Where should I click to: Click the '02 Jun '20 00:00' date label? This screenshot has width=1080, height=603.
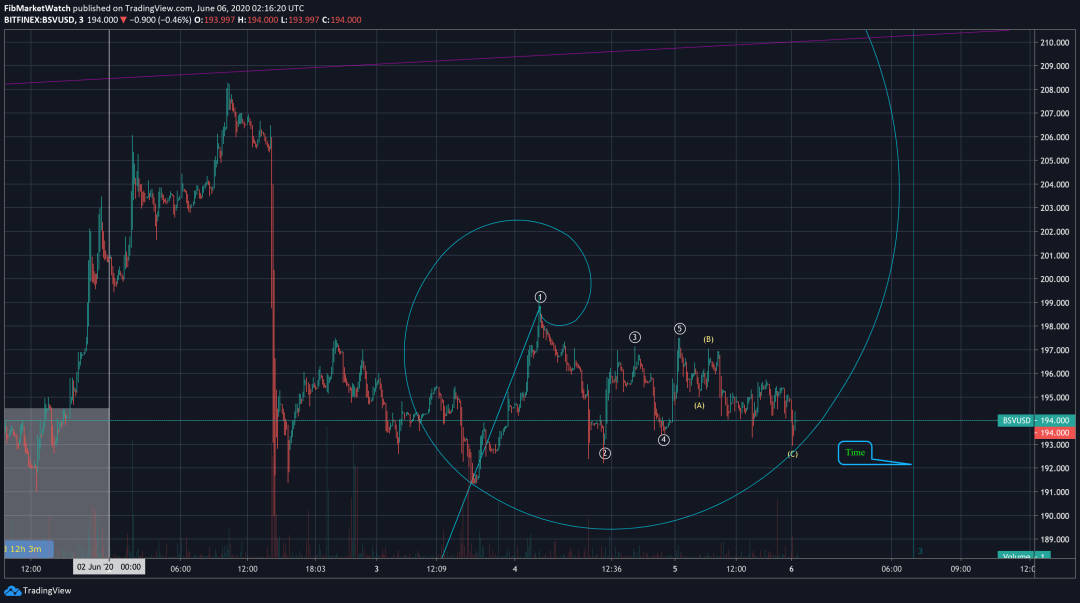pyautogui.click(x=107, y=568)
